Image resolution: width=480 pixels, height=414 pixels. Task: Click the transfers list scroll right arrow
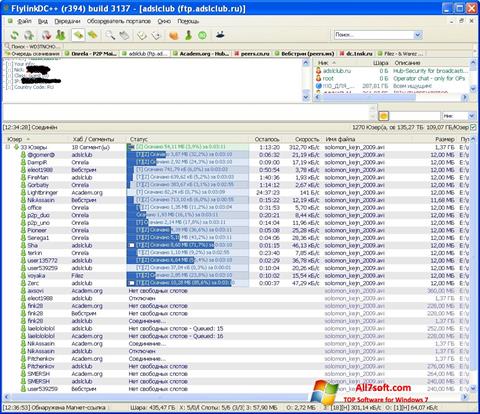click(465, 397)
